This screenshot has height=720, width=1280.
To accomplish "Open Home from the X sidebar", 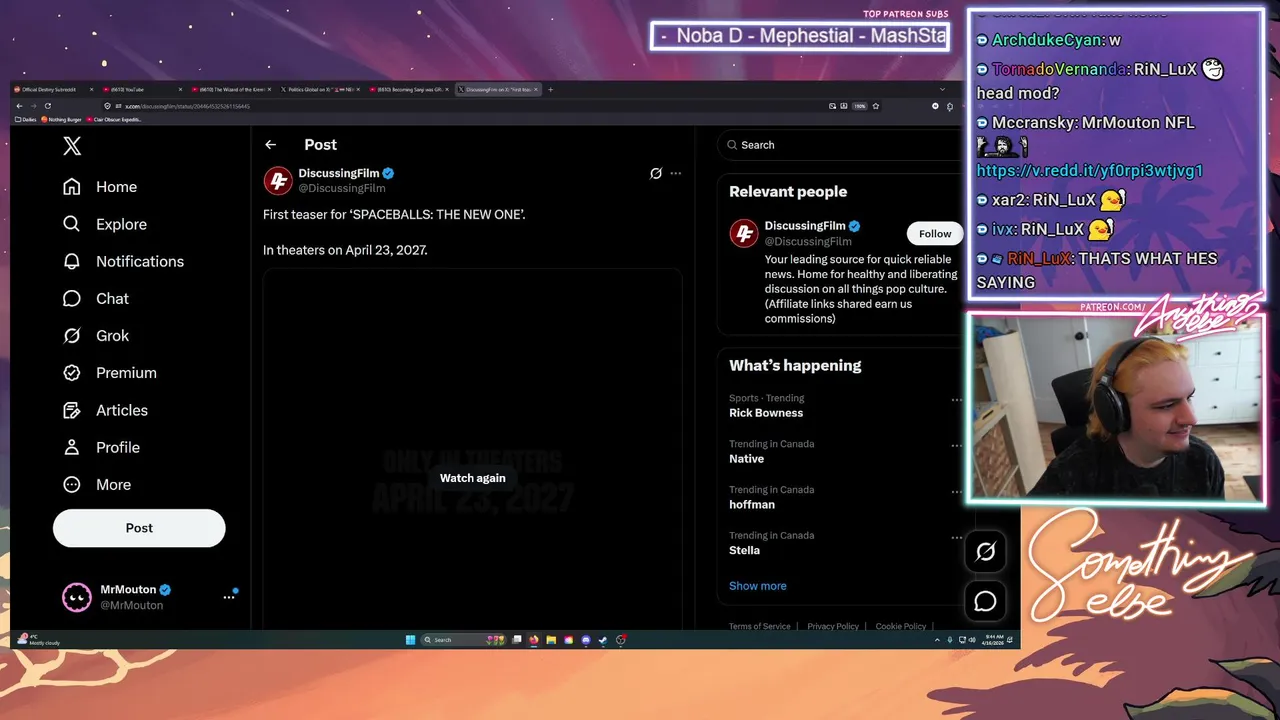I will [100, 187].
